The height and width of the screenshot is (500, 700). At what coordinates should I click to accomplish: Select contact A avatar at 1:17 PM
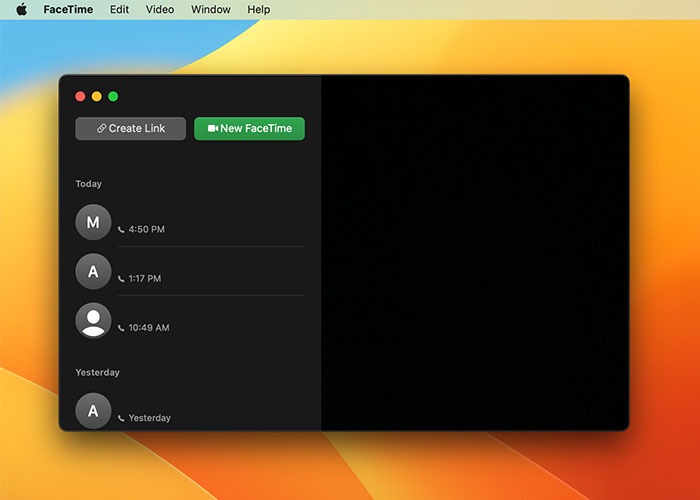(x=93, y=271)
